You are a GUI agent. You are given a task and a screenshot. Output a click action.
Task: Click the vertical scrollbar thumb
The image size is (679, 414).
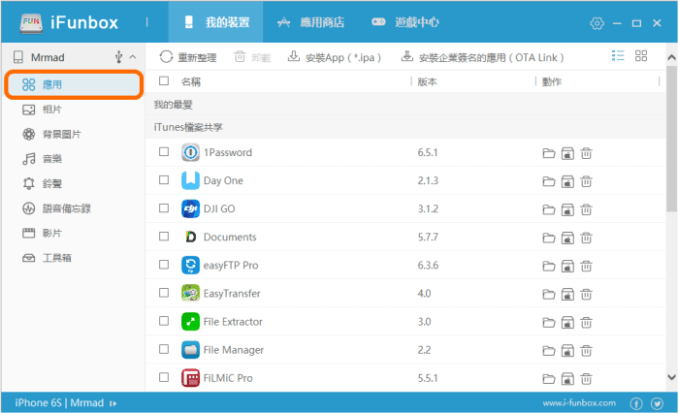[672, 139]
